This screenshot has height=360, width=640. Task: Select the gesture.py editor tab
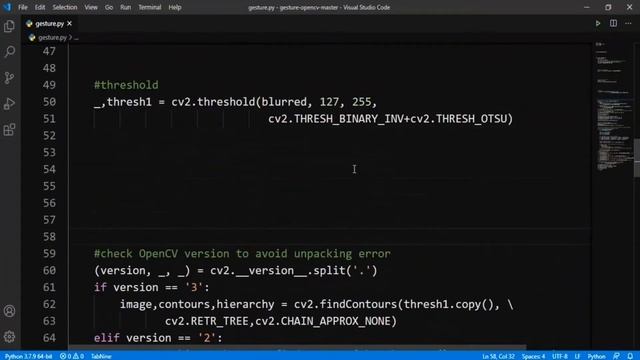[49, 24]
